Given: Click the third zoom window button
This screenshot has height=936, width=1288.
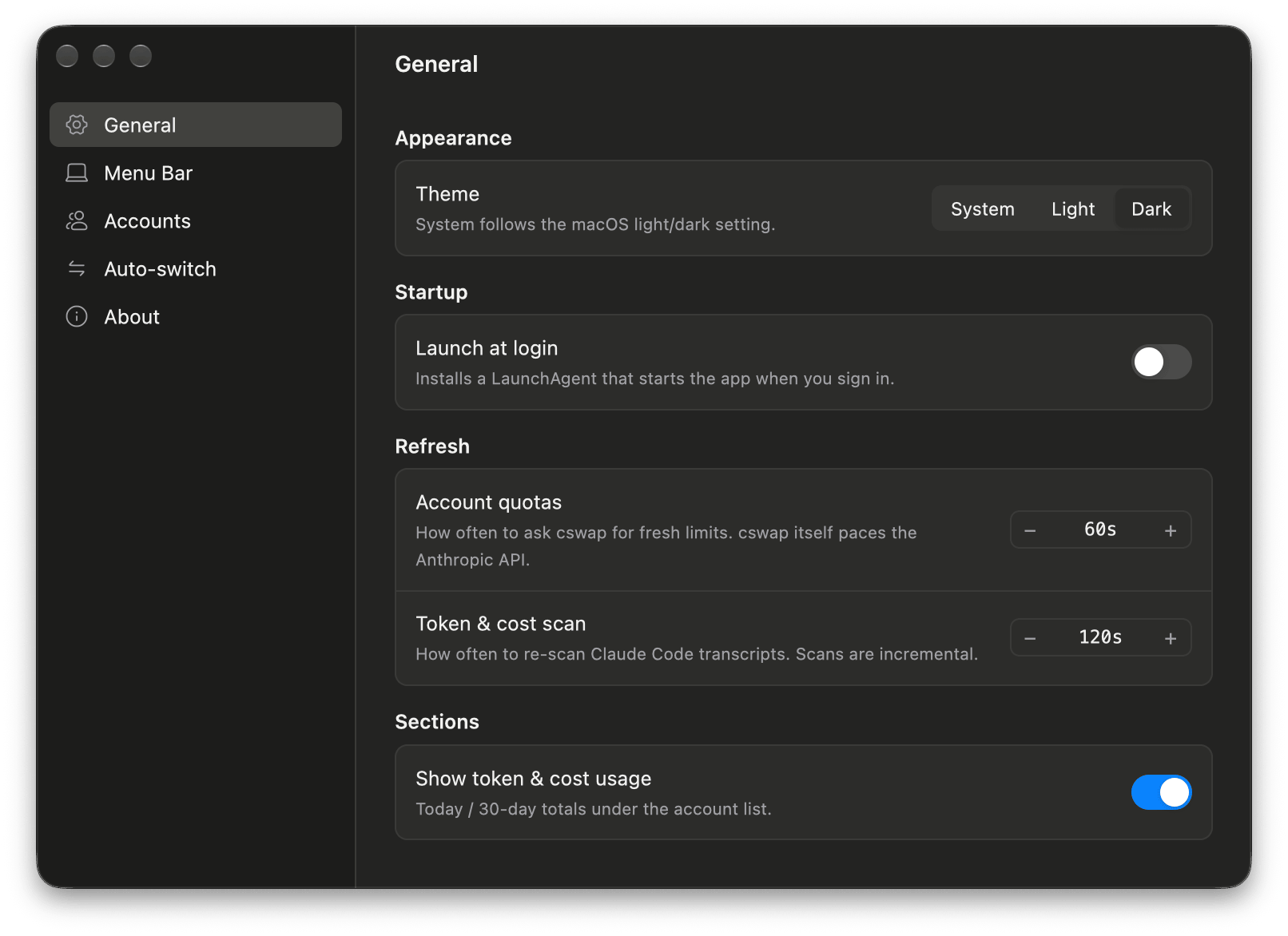Looking at the screenshot, I should click(141, 56).
